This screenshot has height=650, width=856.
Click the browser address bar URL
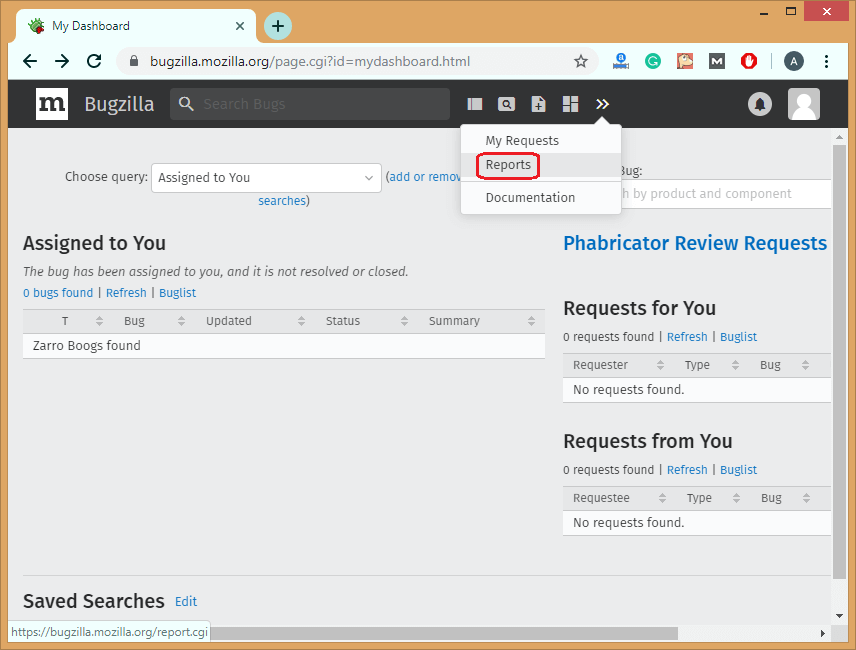[310, 61]
